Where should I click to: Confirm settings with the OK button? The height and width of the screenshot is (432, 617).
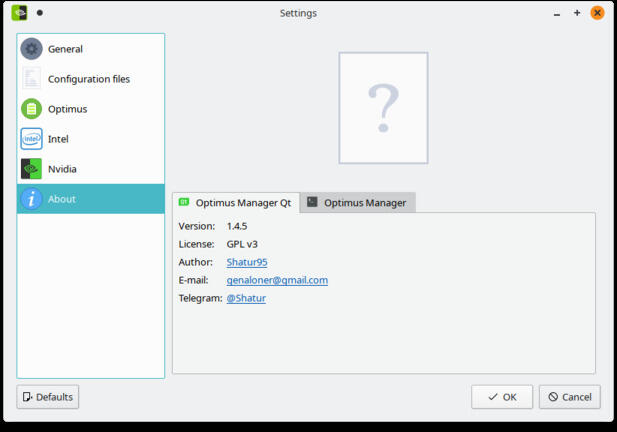tap(502, 397)
